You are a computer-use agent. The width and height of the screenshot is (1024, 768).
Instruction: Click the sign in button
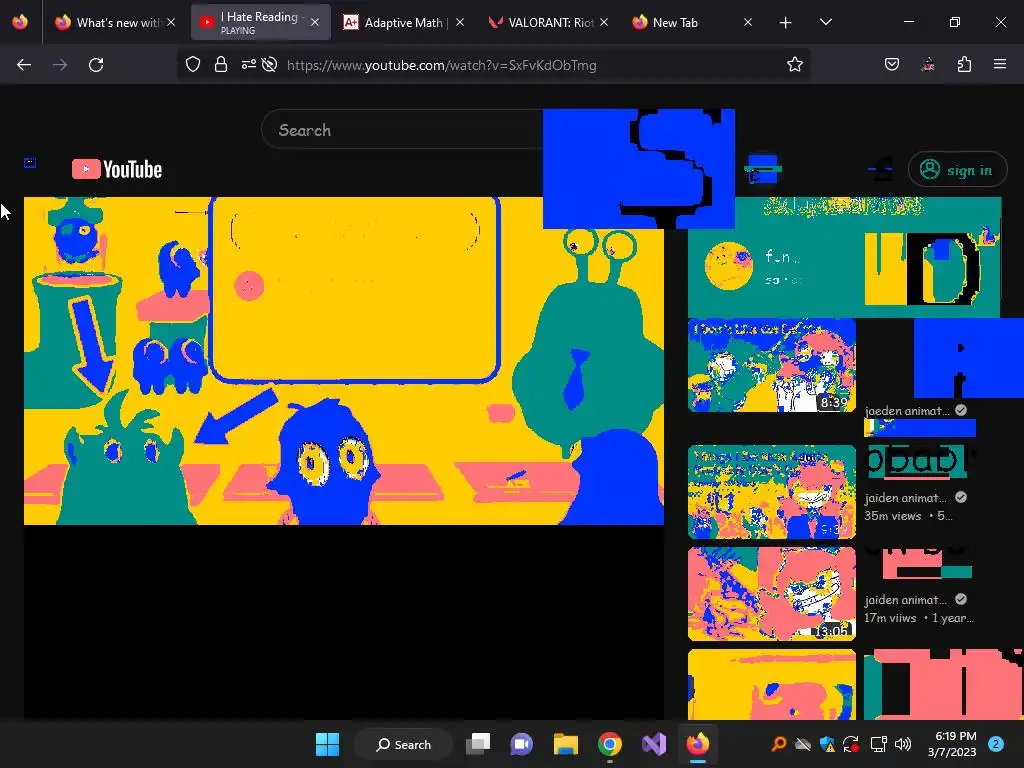957,170
